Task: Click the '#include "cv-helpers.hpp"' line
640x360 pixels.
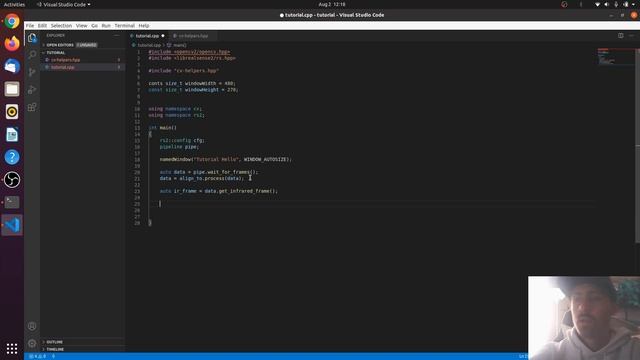Action: point(184,71)
